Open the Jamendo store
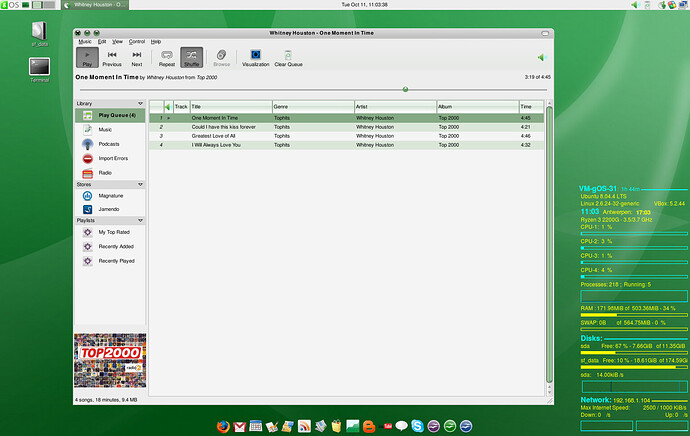The height and width of the screenshot is (436, 690). 110,209
